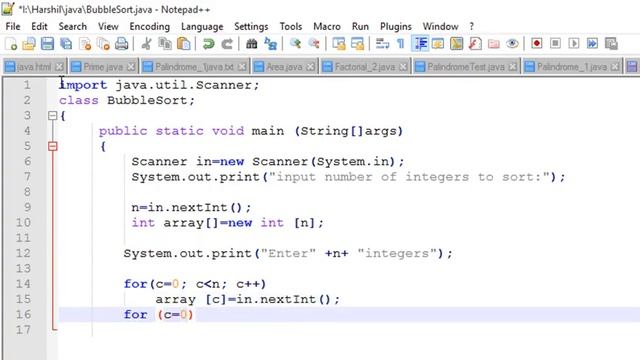Open the Plugins menu
Viewport: 640px width, 360px height.
[x=396, y=27]
